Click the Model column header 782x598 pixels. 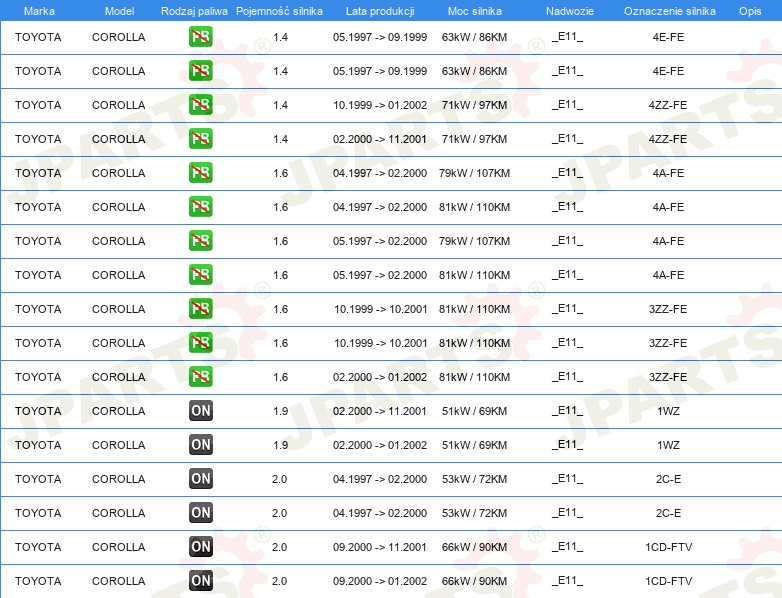click(x=119, y=11)
